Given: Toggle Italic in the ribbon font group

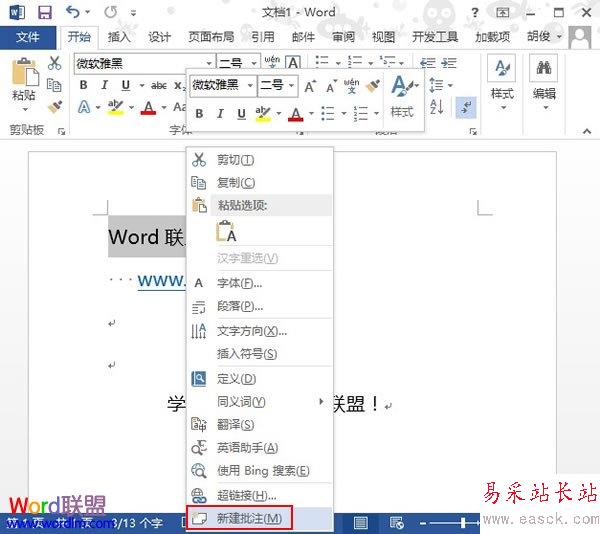Looking at the screenshot, I should click(x=104, y=85).
